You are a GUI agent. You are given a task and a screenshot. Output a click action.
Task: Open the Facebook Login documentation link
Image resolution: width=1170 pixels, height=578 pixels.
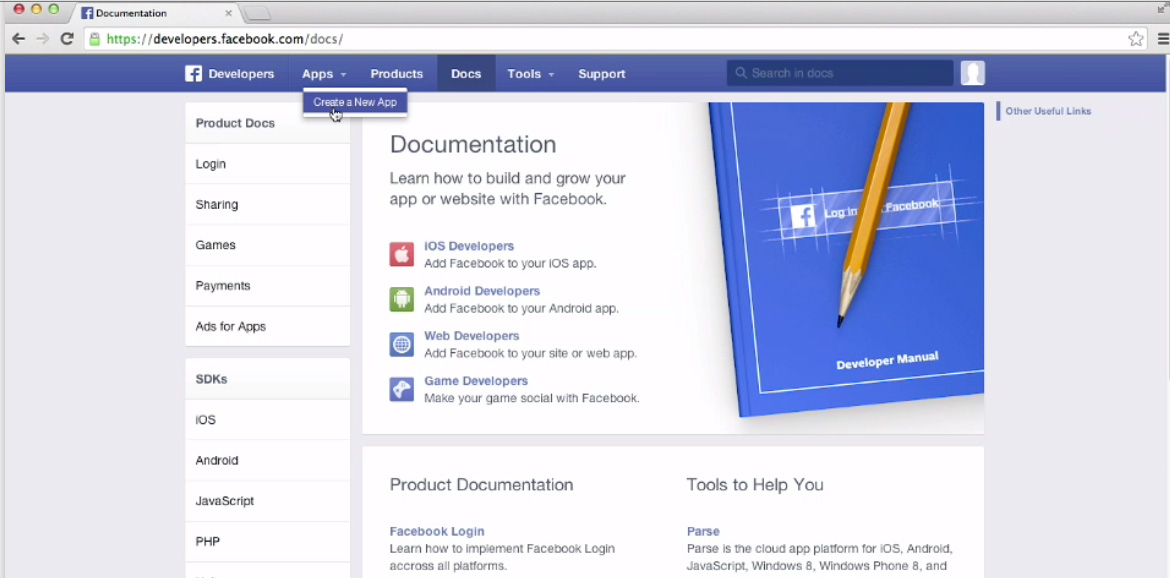pos(437,531)
